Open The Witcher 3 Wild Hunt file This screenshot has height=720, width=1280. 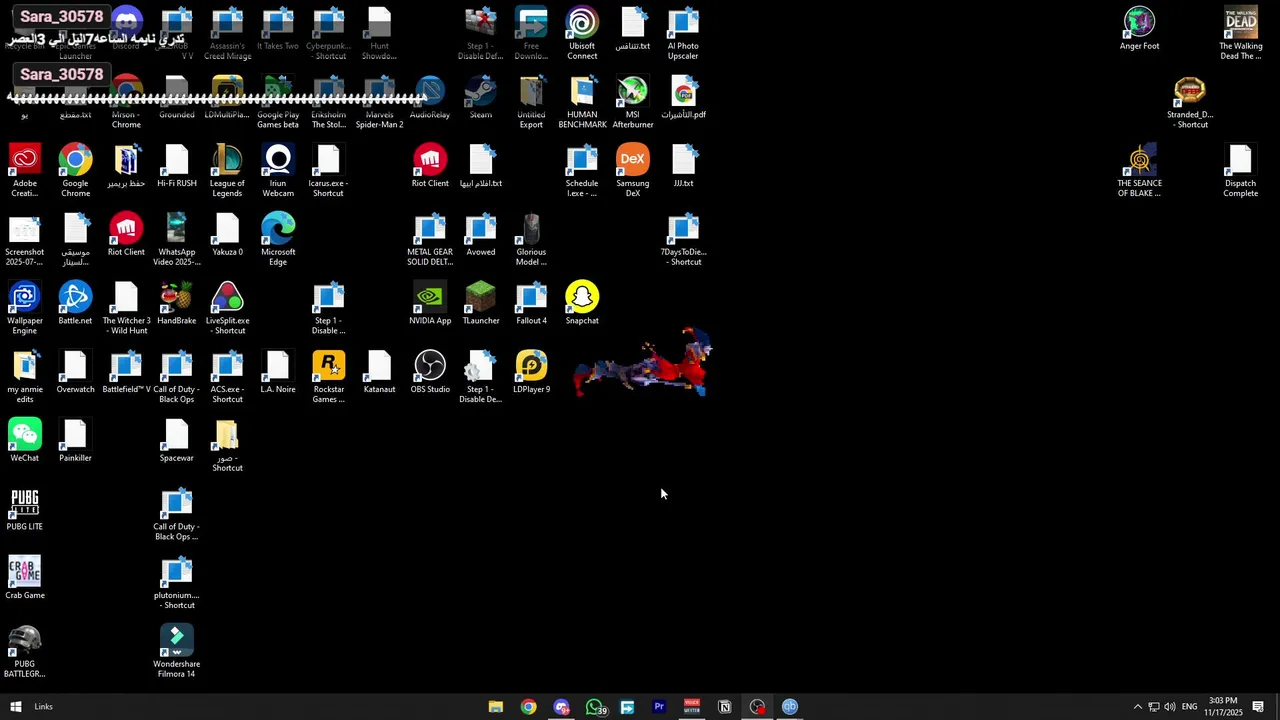(126, 308)
